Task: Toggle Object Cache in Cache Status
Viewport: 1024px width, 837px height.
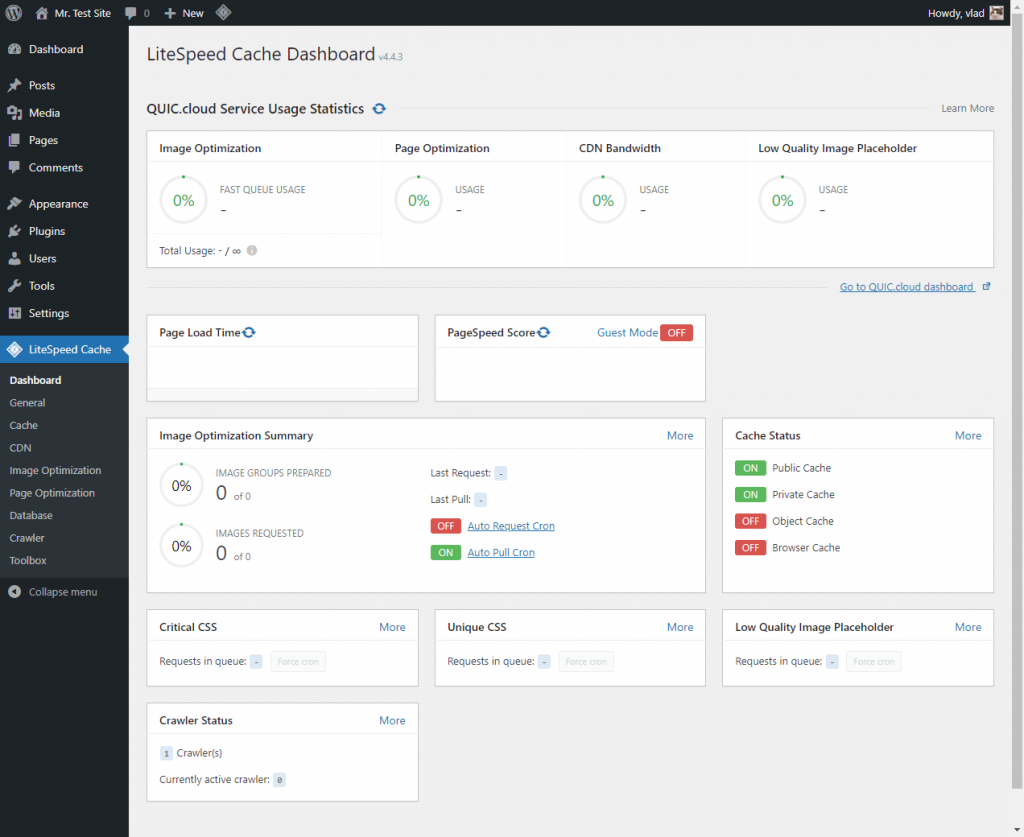Action: (750, 520)
